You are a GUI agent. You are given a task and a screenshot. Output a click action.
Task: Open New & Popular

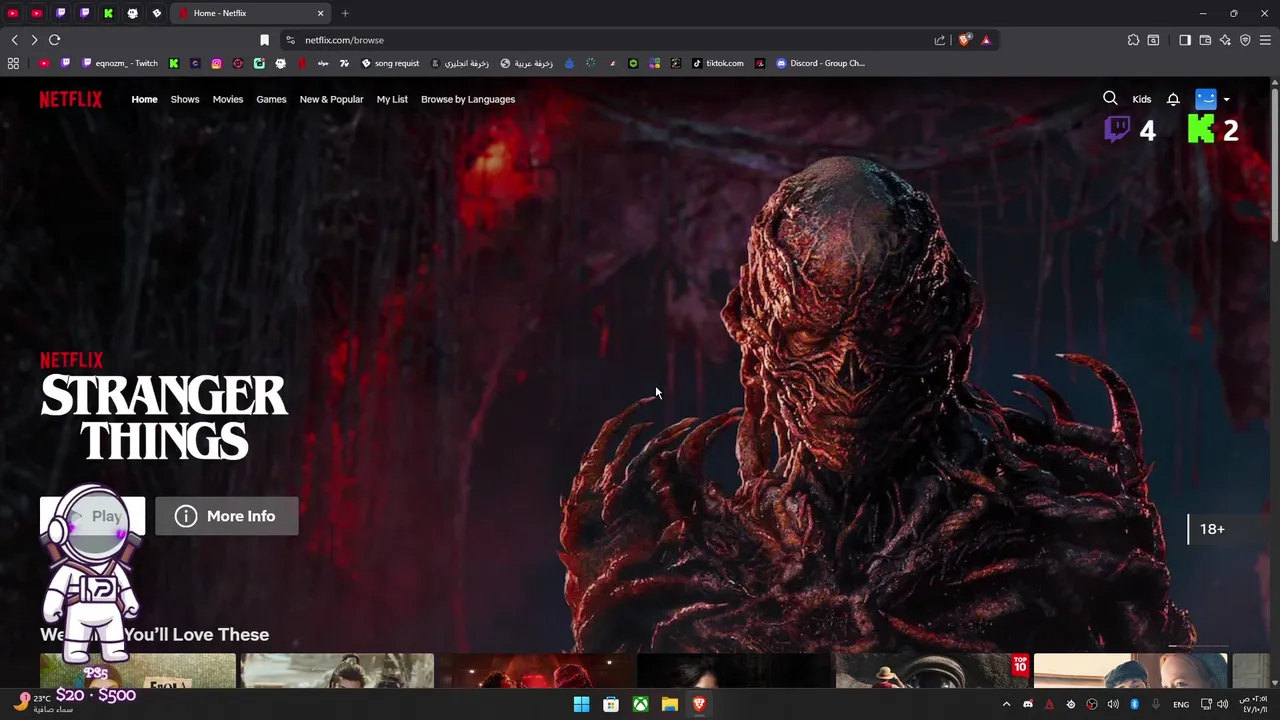coord(331,99)
